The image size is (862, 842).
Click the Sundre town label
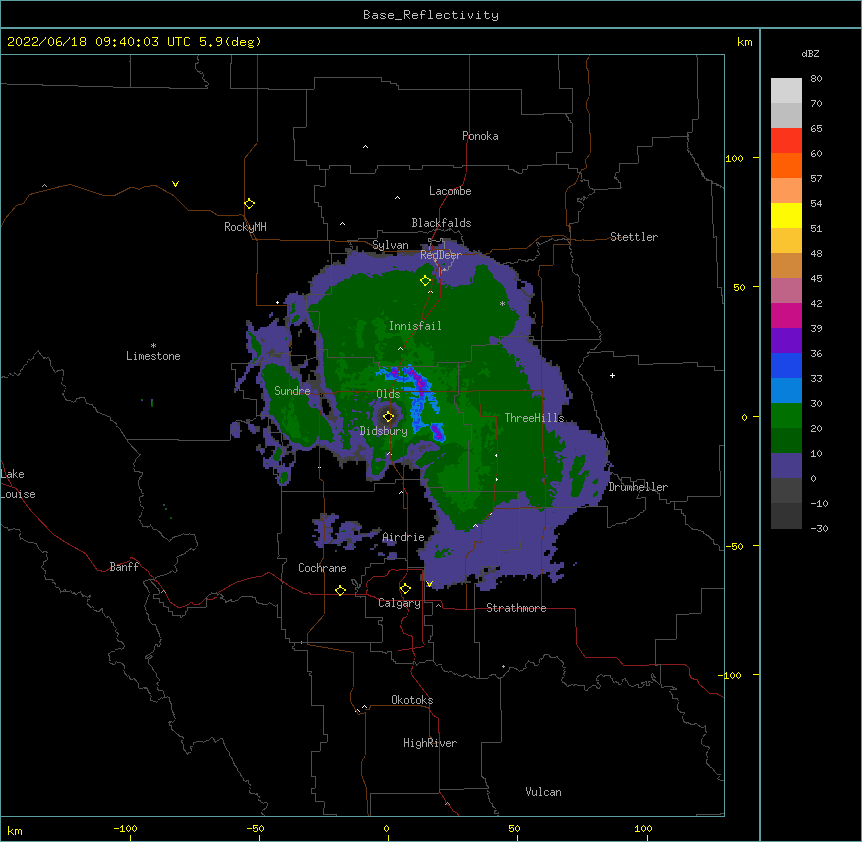292,391
